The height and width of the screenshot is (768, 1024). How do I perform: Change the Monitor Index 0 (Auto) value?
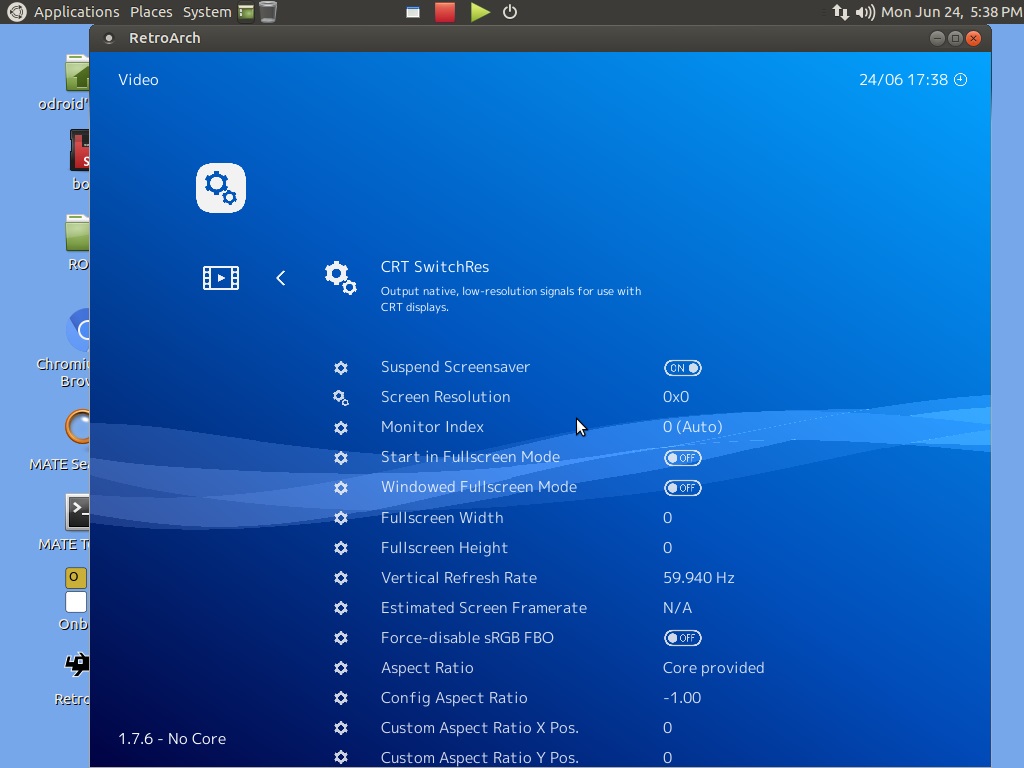tap(692, 427)
